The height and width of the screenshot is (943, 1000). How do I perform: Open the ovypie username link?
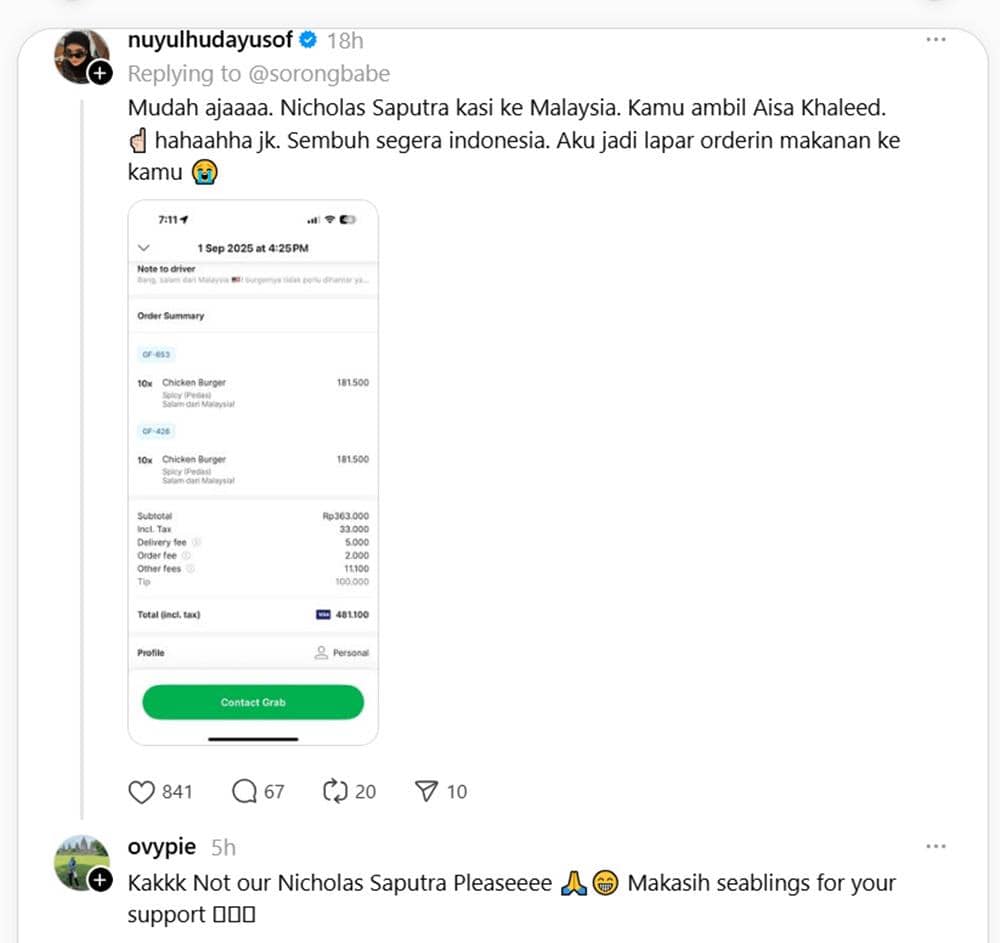pyautogui.click(x=162, y=846)
